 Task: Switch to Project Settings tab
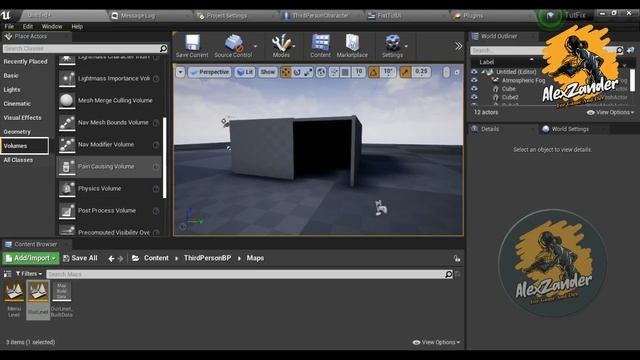coord(227,16)
